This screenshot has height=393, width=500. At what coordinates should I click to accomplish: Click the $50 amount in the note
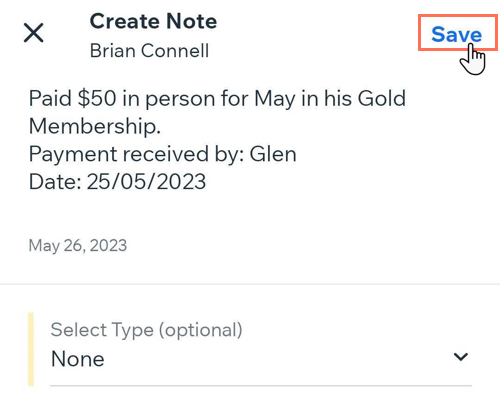point(97,99)
